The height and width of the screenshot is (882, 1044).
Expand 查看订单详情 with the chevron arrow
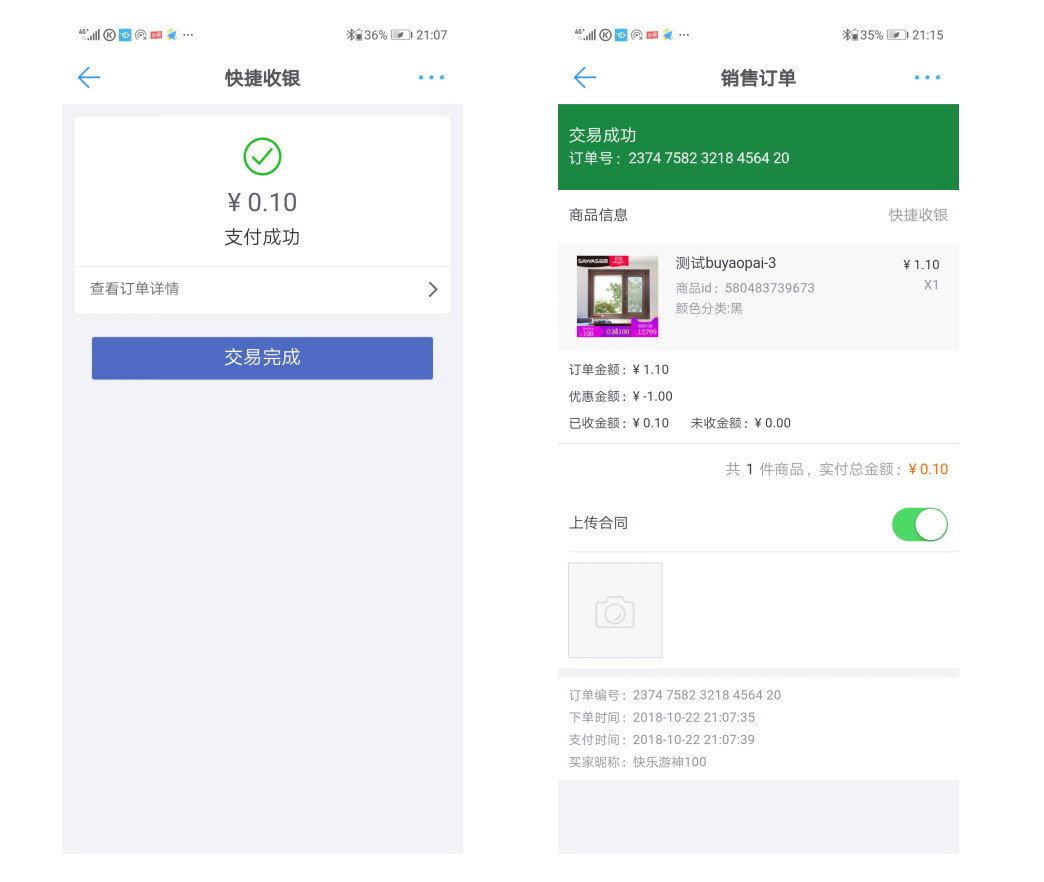[x=433, y=290]
